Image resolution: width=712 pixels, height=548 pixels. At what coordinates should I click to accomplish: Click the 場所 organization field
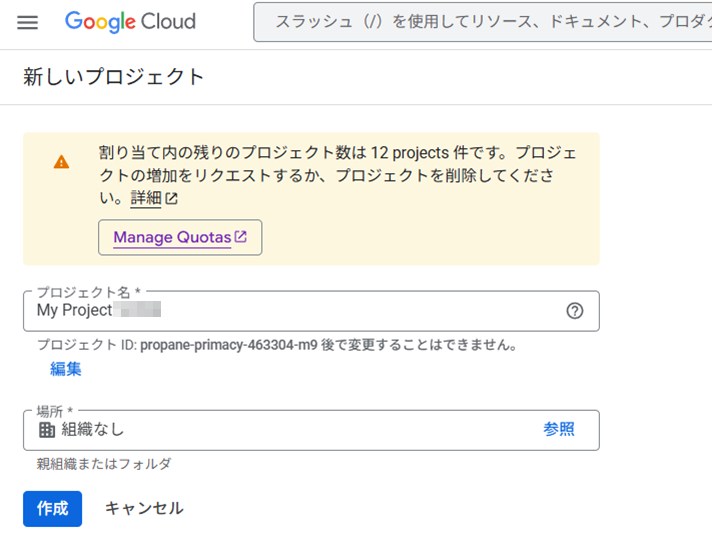click(311, 430)
